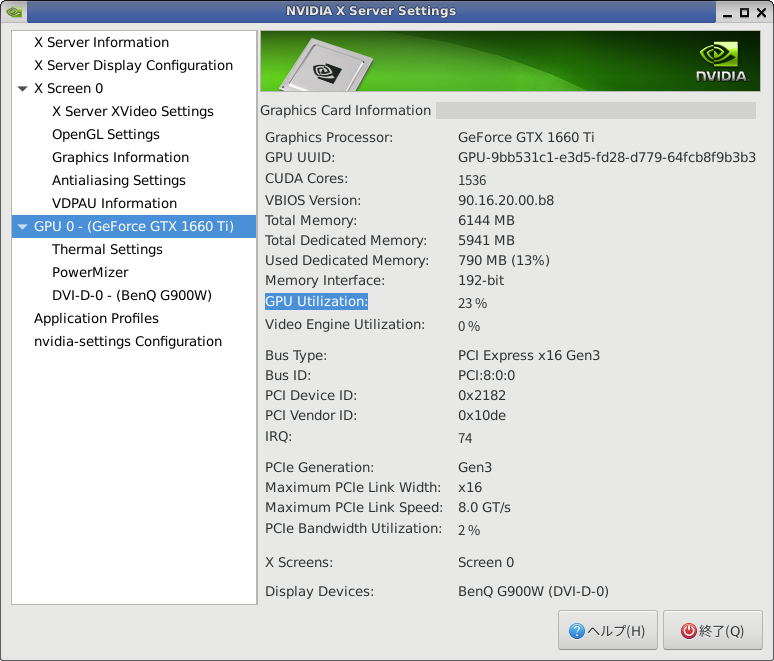Open PowerMizer settings
Screen dimensions: 774x661
click(x=90, y=272)
